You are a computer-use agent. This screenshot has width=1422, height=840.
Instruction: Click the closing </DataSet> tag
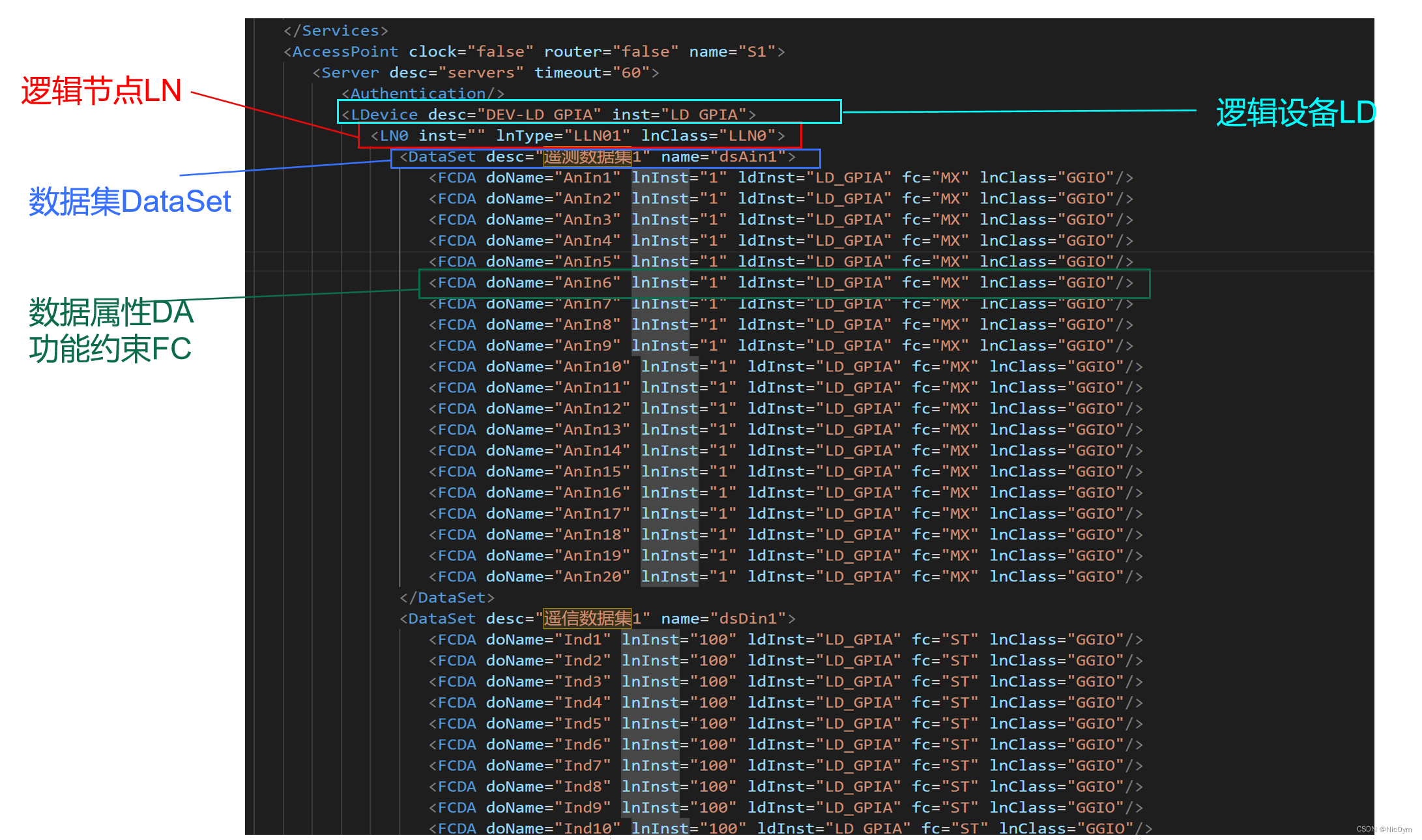click(447, 598)
